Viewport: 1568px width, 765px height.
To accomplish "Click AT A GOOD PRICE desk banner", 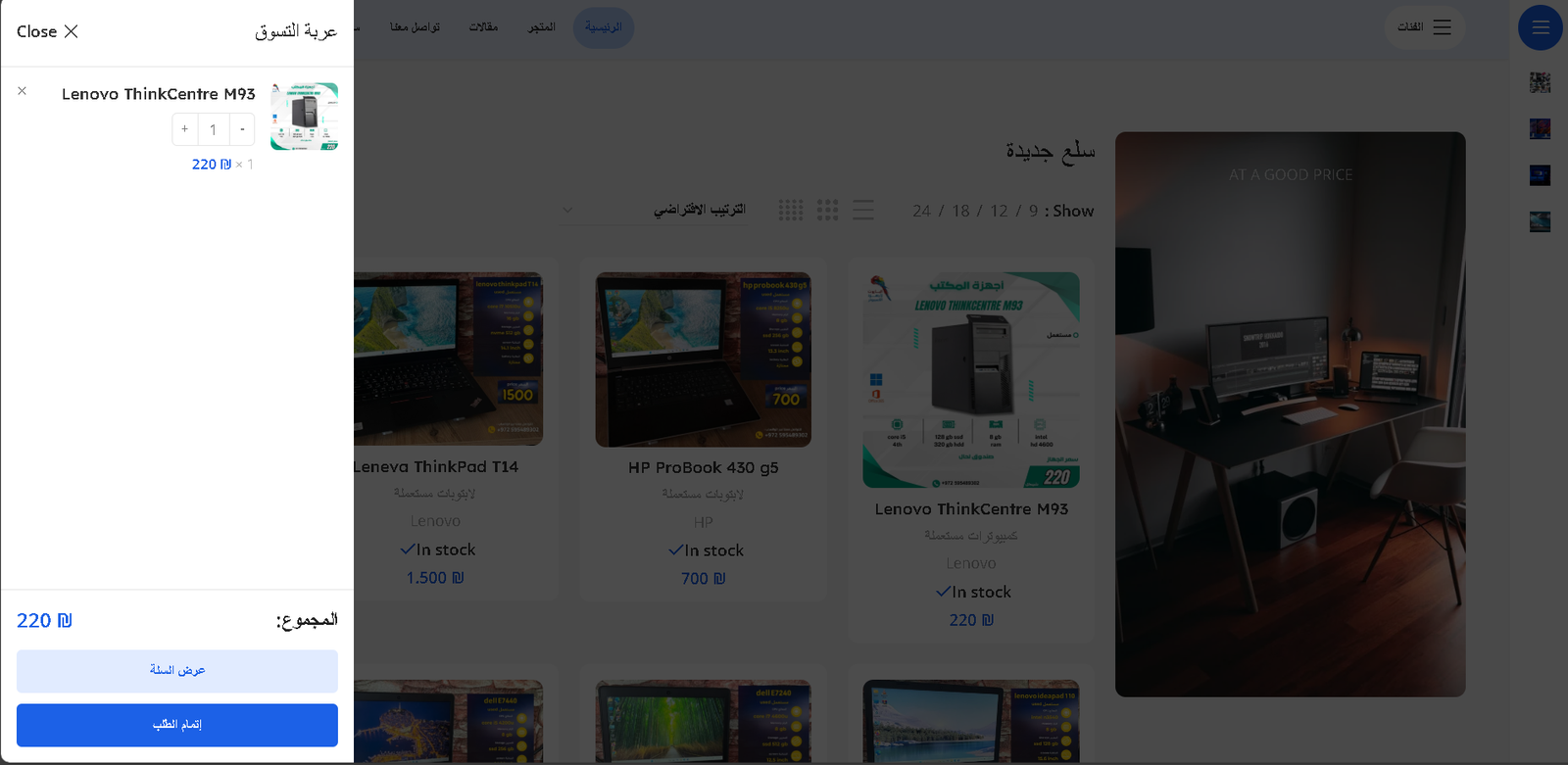I will pyautogui.click(x=1291, y=414).
